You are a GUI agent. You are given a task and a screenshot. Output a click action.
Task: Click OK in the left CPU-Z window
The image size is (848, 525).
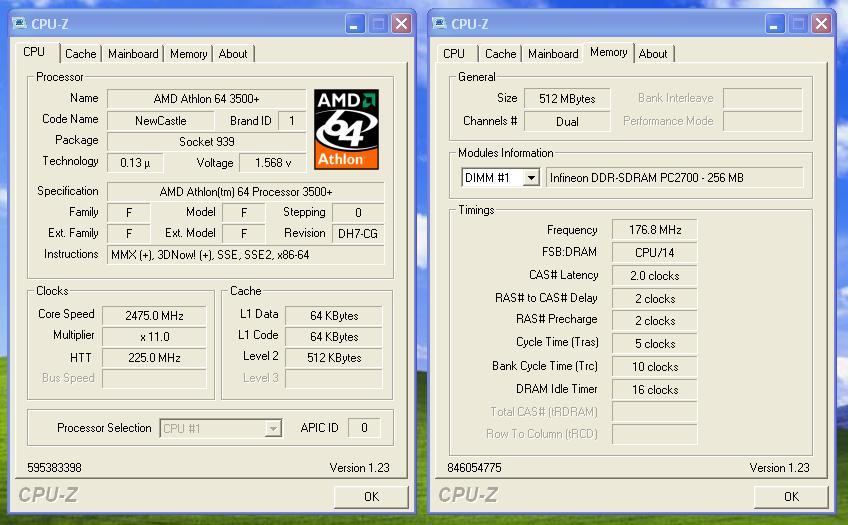pos(371,496)
